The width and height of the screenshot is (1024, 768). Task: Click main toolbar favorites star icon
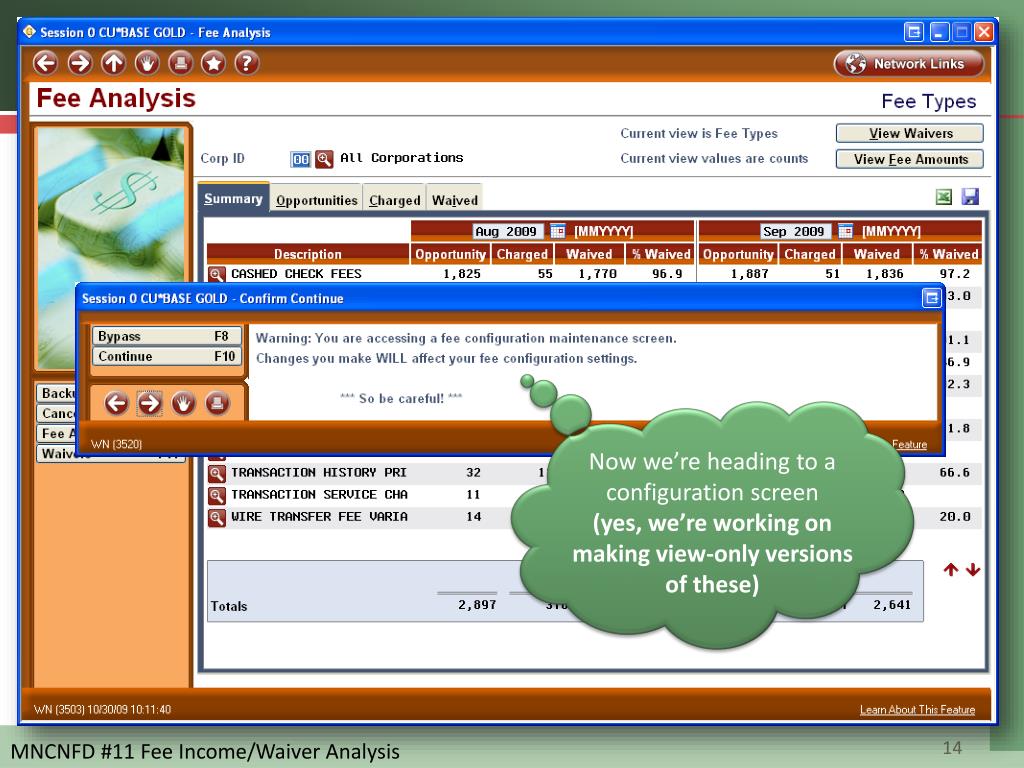214,63
